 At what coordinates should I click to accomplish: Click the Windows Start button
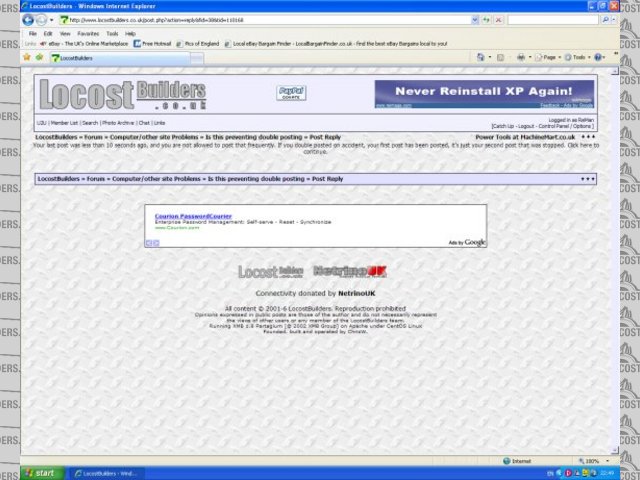pyautogui.click(x=40, y=472)
